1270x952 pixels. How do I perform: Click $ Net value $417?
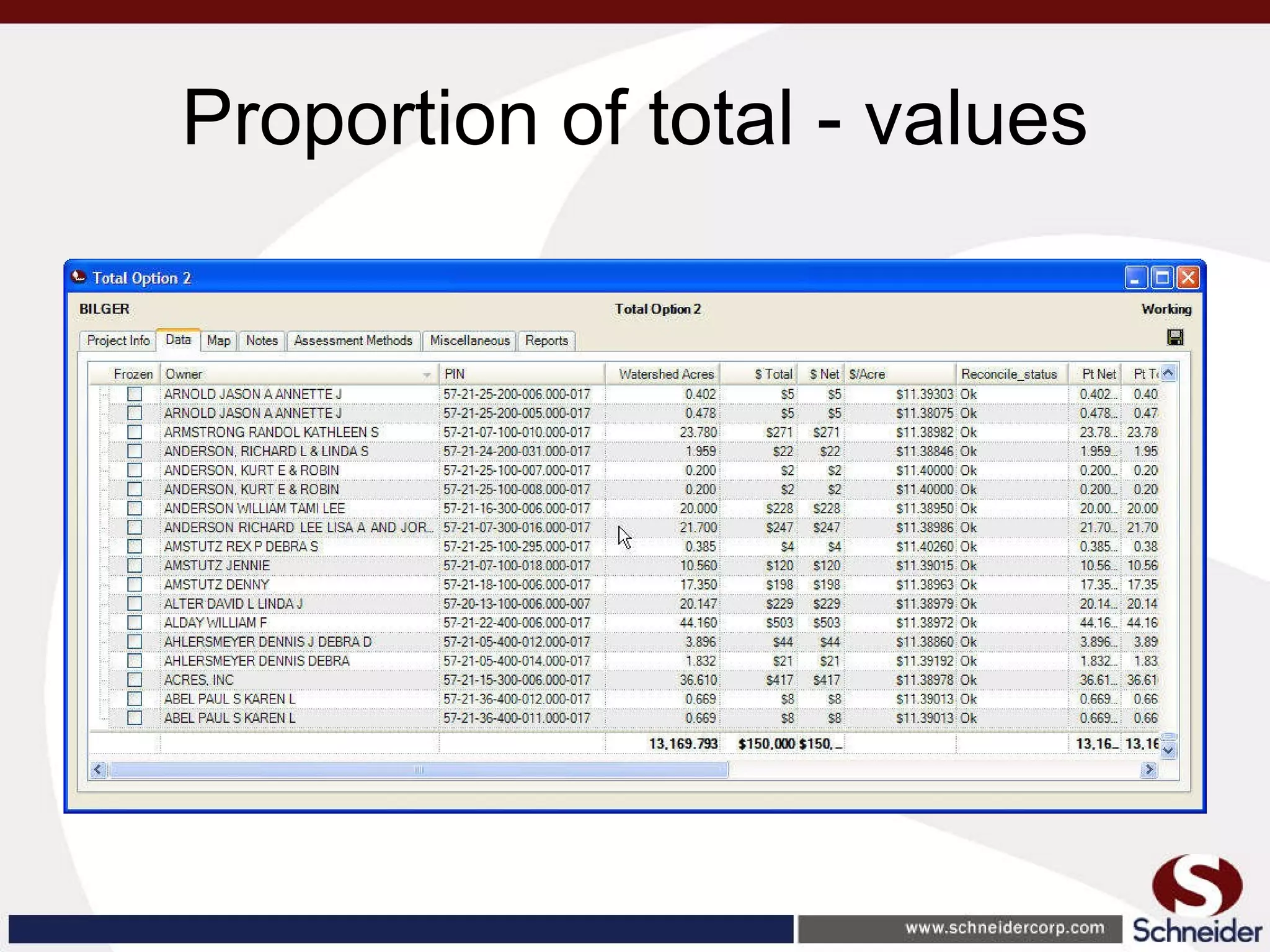click(x=827, y=680)
